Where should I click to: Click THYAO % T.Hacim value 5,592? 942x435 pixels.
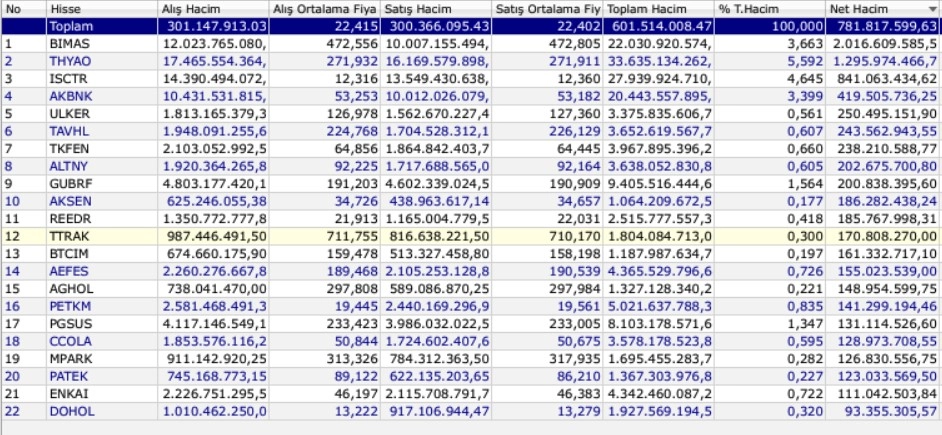pyautogui.click(x=806, y=61)
